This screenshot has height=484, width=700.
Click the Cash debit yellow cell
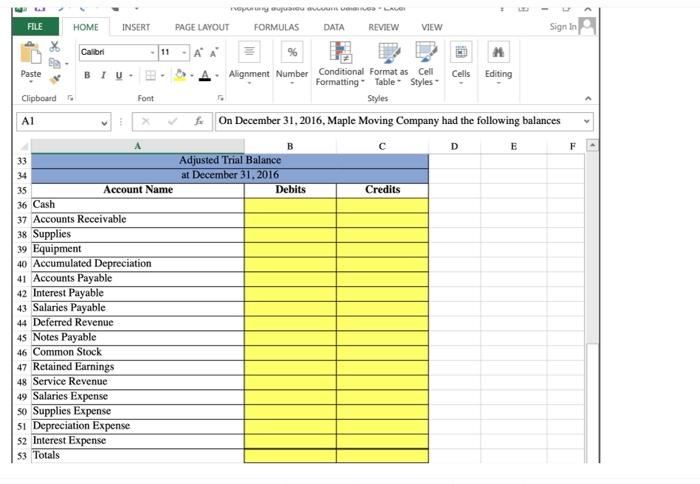click(x=290, y=205)
